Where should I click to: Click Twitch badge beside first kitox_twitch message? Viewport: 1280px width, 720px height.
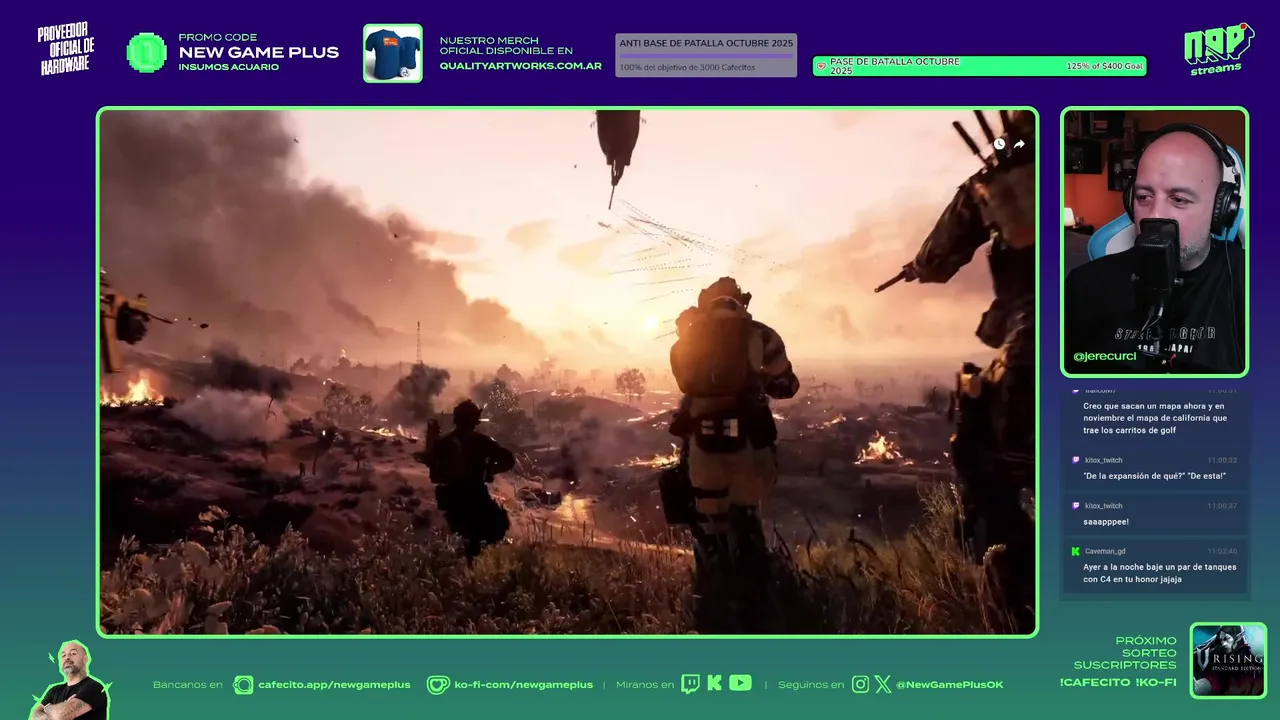(x=1075, y=460)
